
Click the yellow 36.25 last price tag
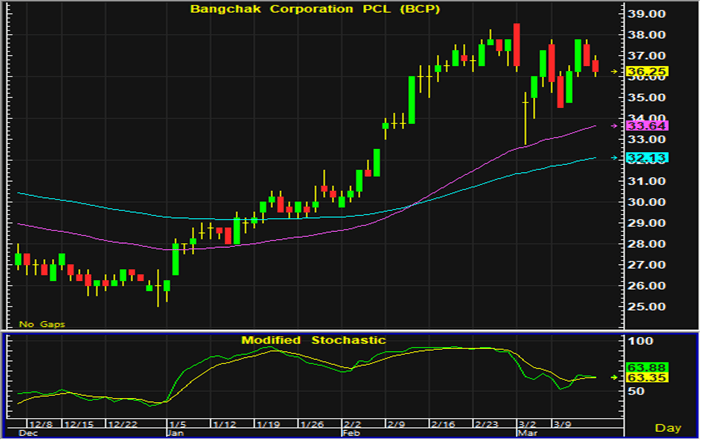tap(647, 72)
